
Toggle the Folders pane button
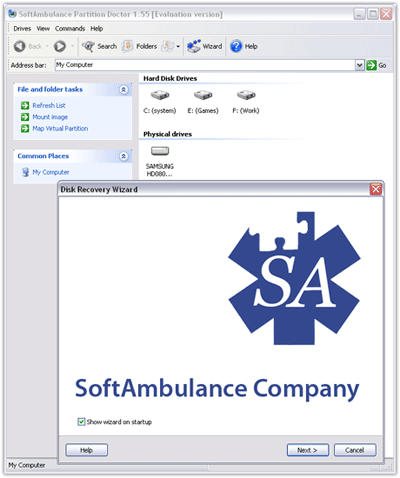[139, 46]
